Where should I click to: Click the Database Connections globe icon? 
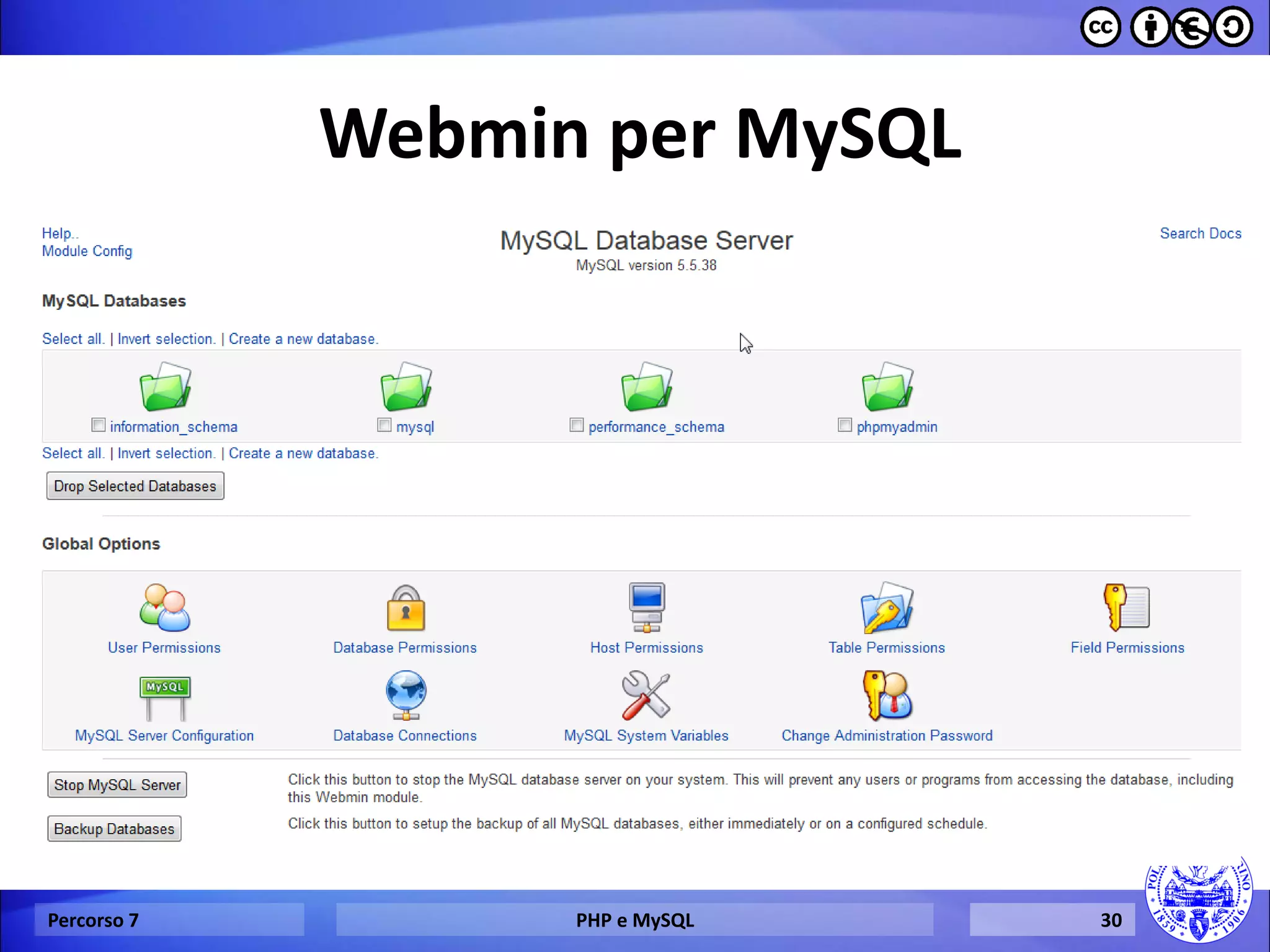click(406, 695)
